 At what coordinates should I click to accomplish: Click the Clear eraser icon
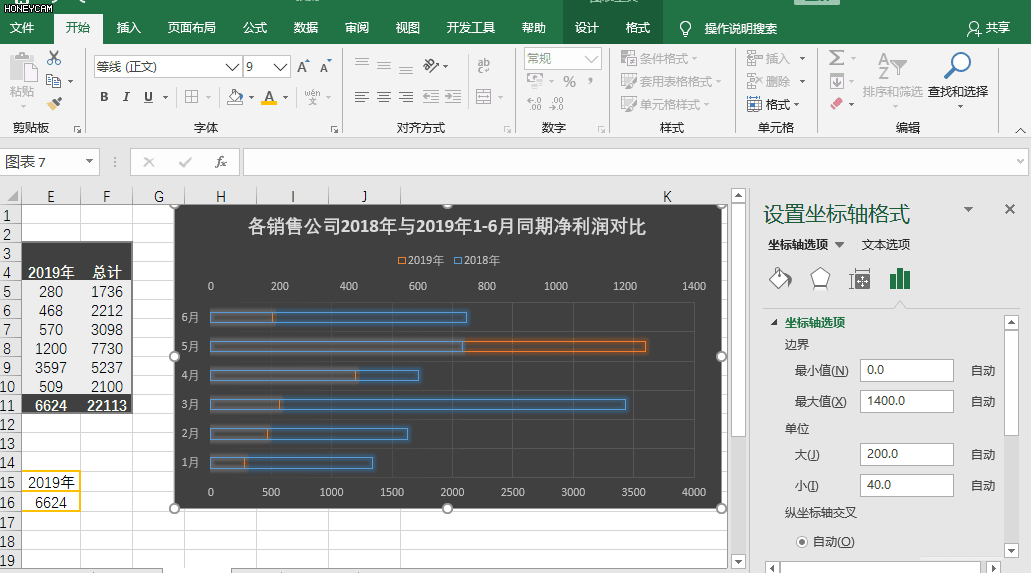tap(836, 103)
